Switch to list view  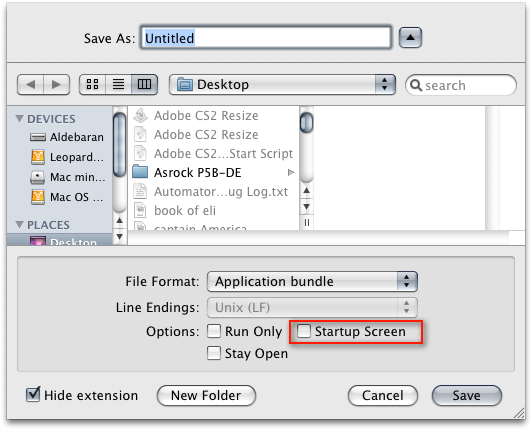[118, 84]
